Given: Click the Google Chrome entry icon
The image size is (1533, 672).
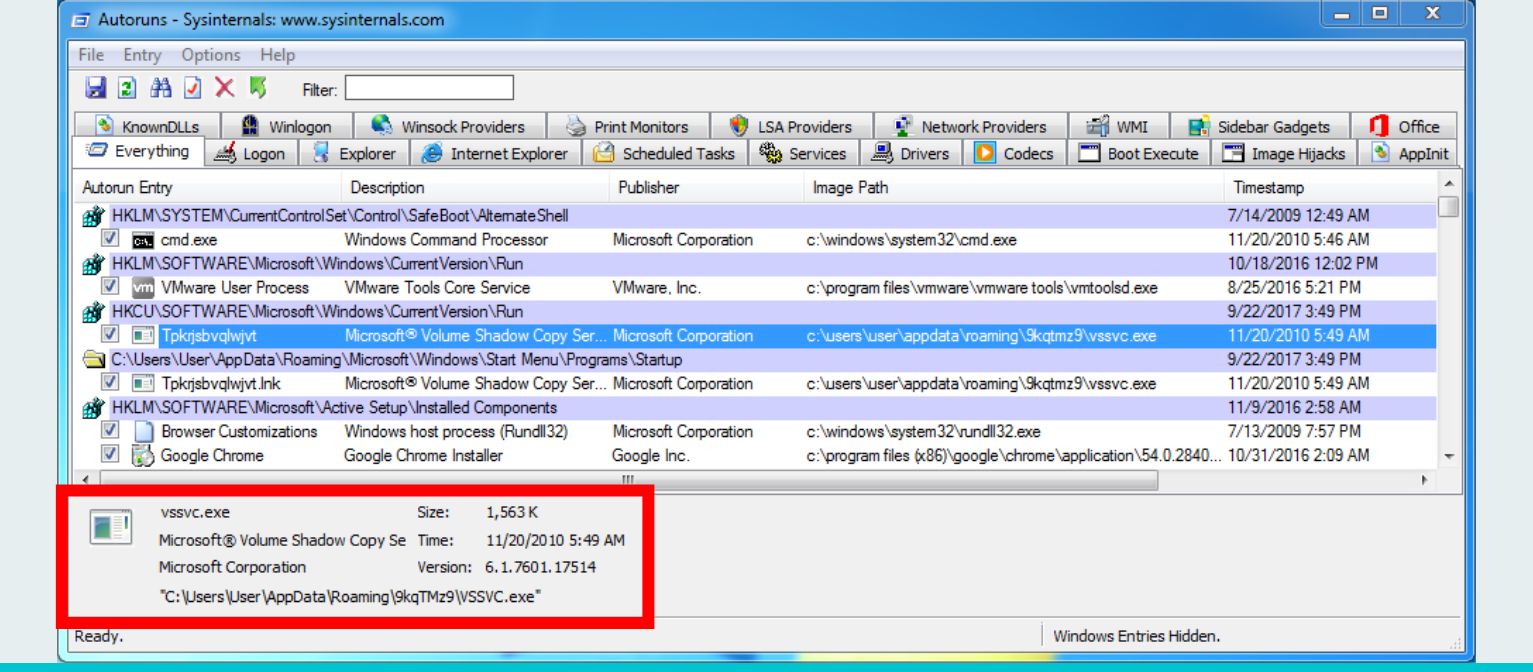Looking at the screenshot, I should coord(142,456).
